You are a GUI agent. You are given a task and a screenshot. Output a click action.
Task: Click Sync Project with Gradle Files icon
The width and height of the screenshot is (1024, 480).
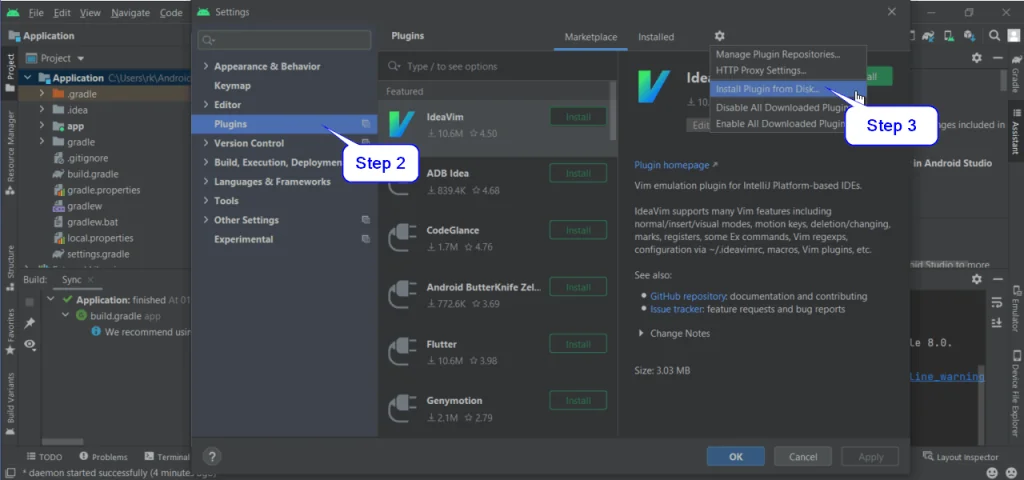[x=928, y=36]
